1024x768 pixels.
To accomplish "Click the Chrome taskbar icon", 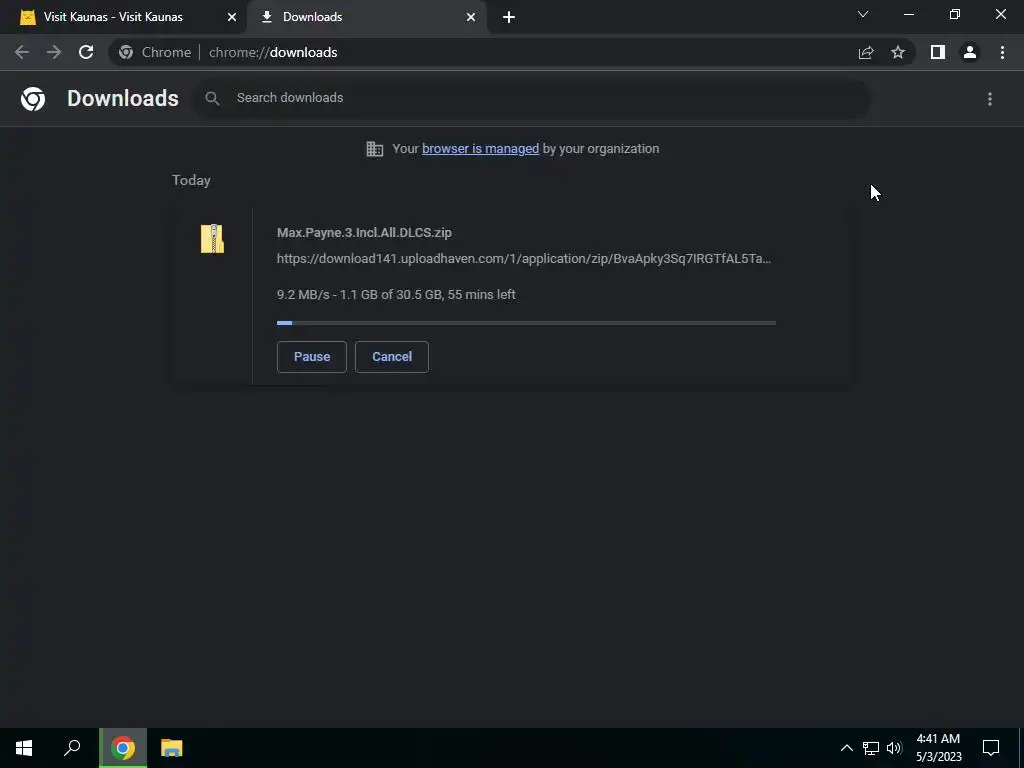I will tap(123, 748).
